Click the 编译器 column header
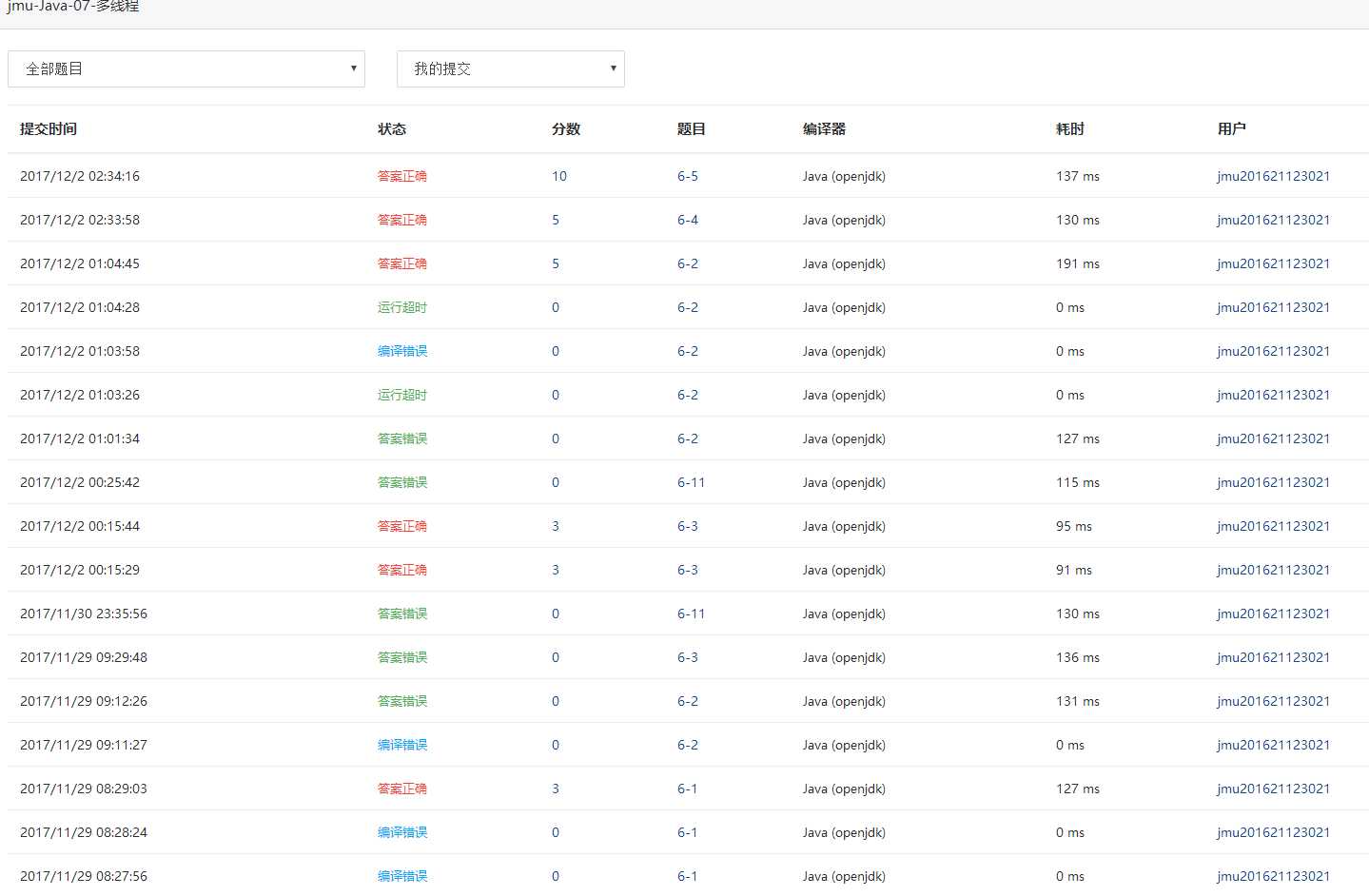Image resolution: width=1369 pixels, height=896 pixels. [x=824, y=128]
